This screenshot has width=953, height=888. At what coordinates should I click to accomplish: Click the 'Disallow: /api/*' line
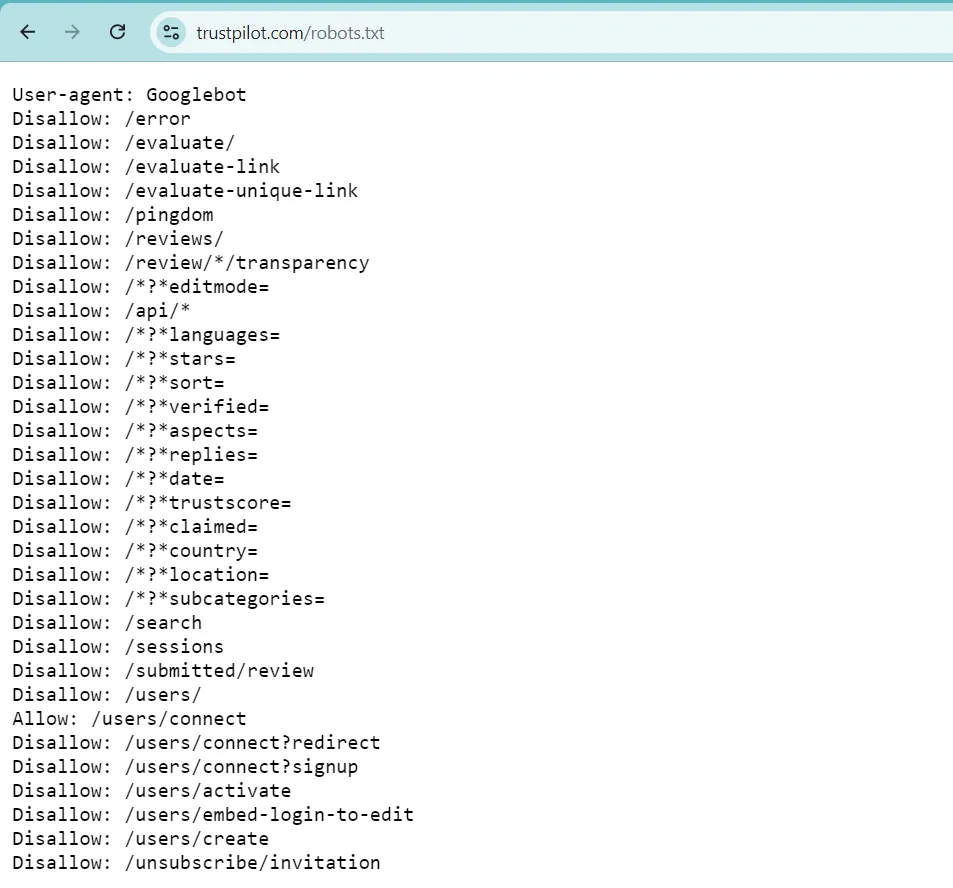[x=101, y=311]
